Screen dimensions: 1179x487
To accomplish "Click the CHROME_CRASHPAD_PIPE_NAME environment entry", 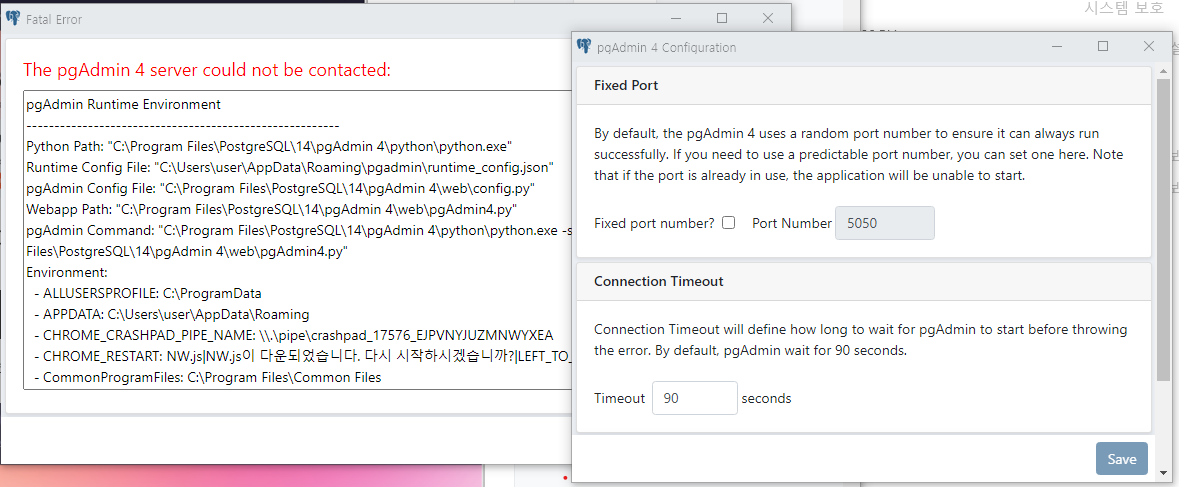I will click(x=293, y=335).
